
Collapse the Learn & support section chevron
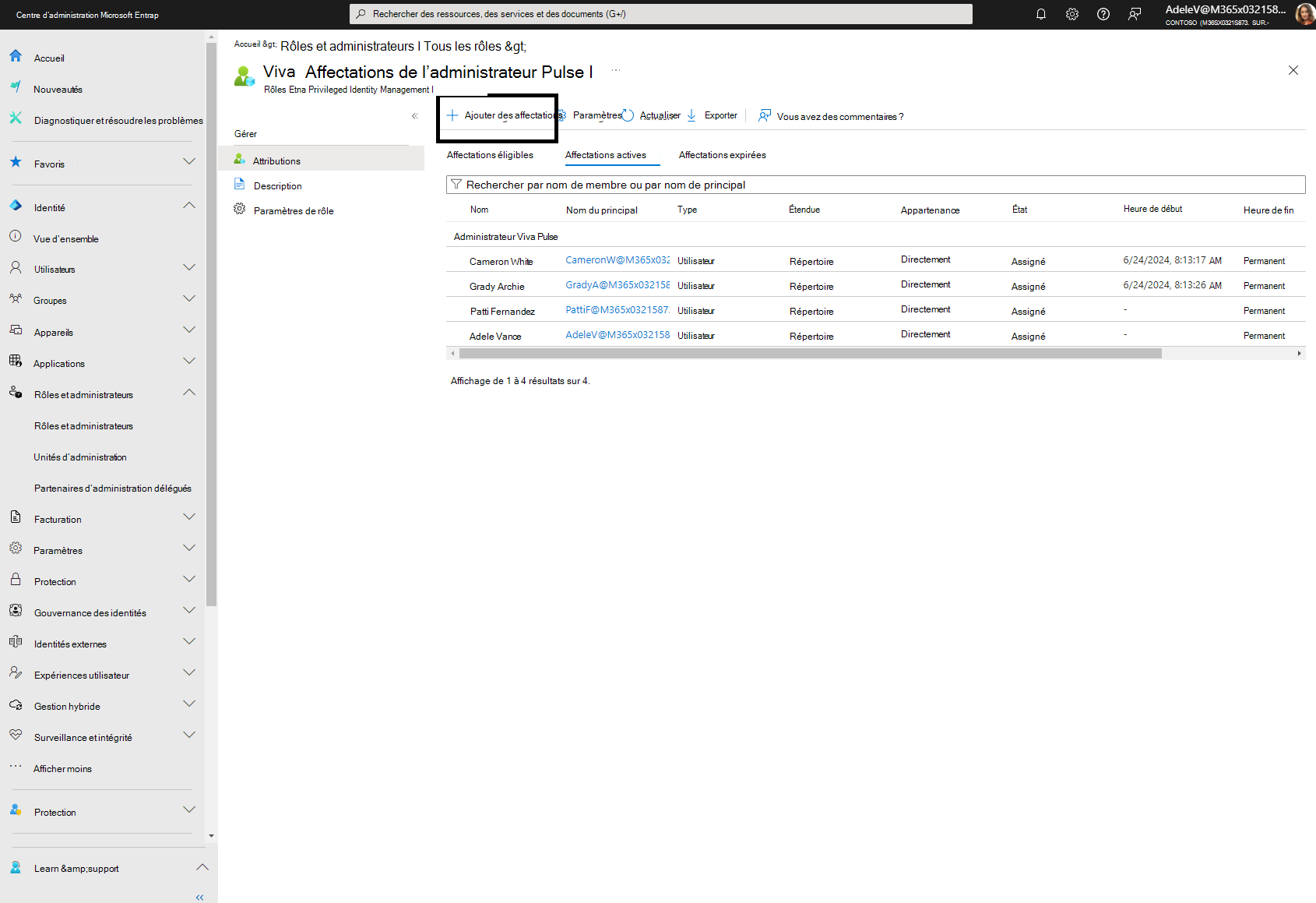pos(202,867)
